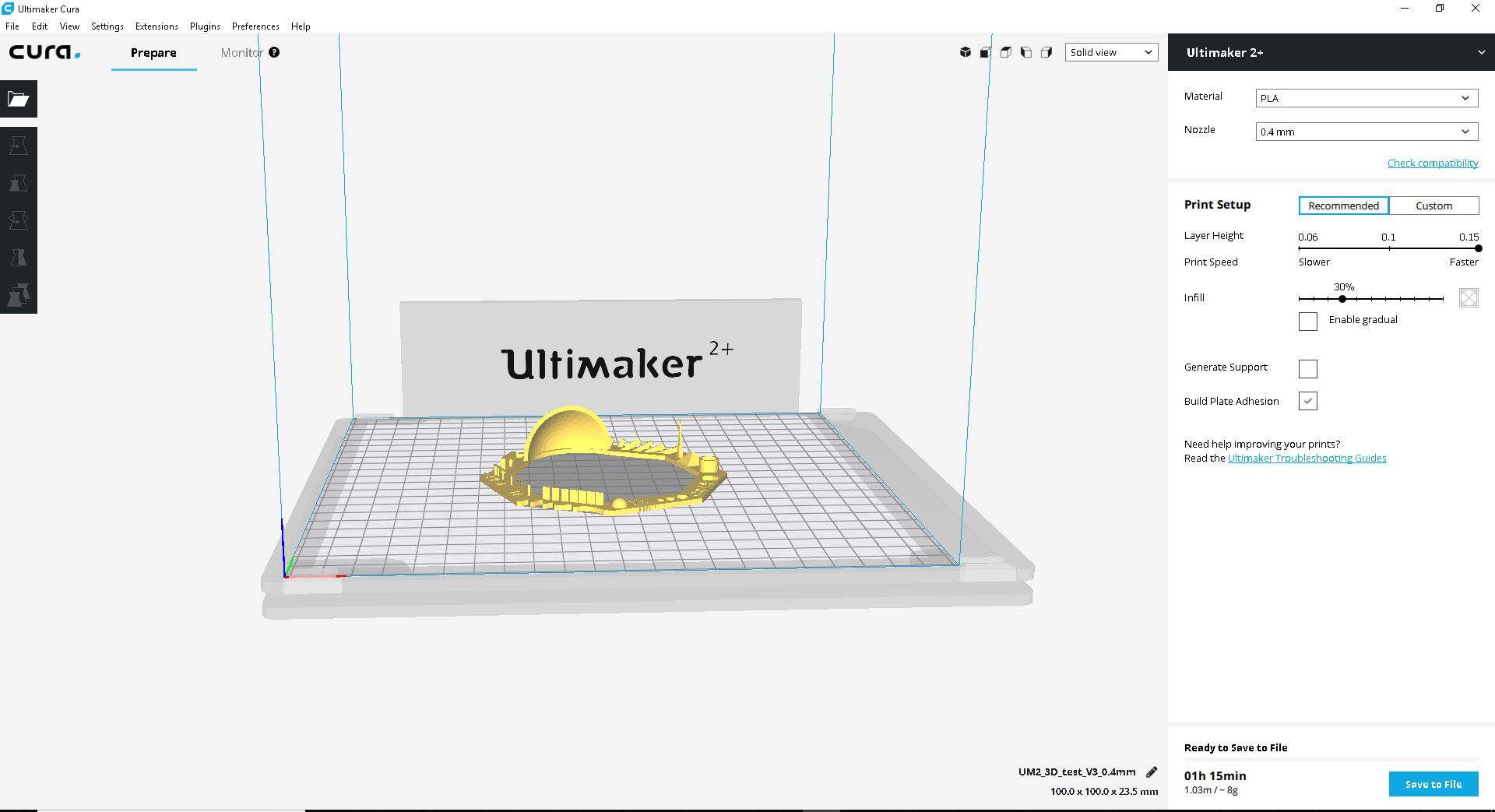Switch camera to front view icon
The width and height of the screenshot is (1495, 812).
(x=986, y=52)
